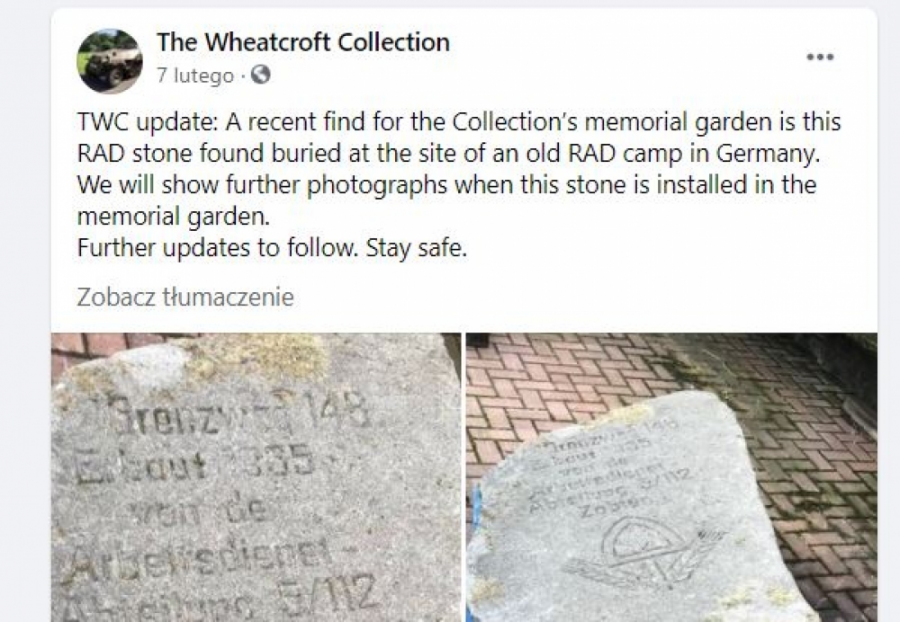
Task: Click the moss patch on left stone photo
Action: pyautogui.click(x=253, y=356)
